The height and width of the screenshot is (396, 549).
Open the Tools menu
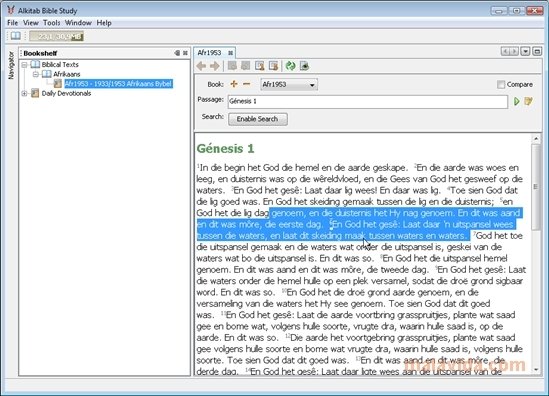point(51,23)
